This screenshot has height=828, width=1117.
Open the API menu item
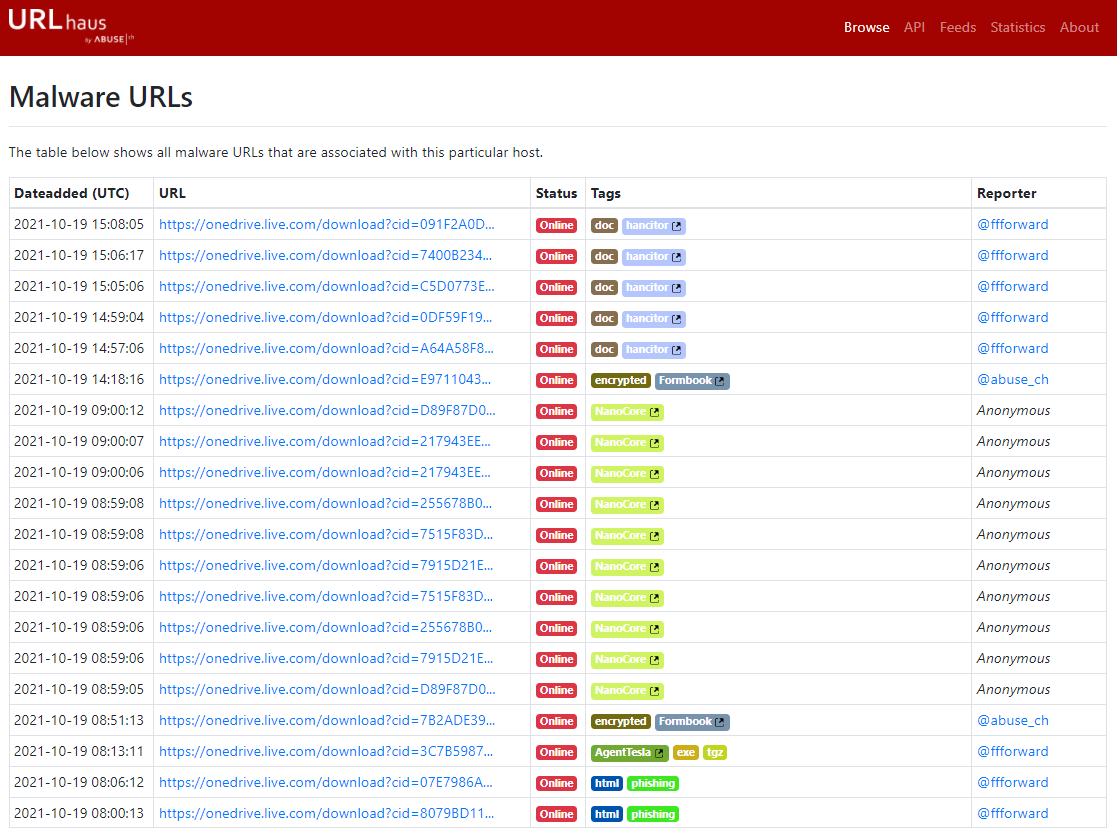[914, 28]
